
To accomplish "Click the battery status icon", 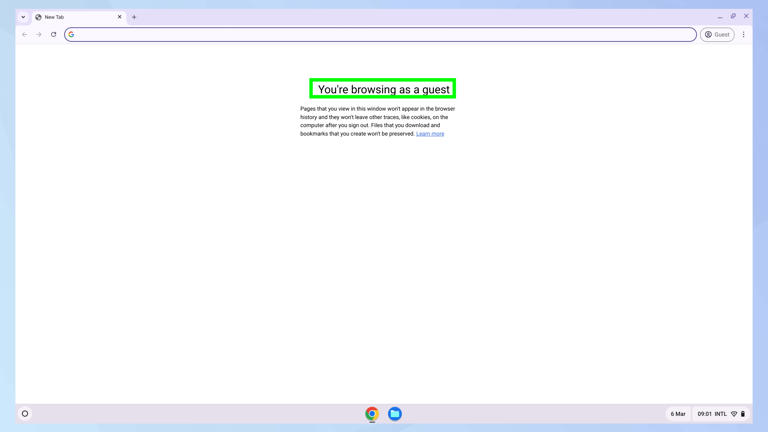I will click(743, 414).
